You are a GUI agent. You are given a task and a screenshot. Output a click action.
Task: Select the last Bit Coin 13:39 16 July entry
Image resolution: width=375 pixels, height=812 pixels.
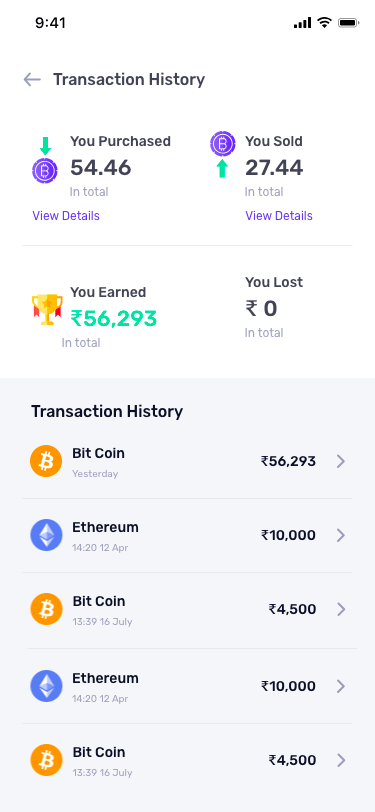(x=188, y=760)
